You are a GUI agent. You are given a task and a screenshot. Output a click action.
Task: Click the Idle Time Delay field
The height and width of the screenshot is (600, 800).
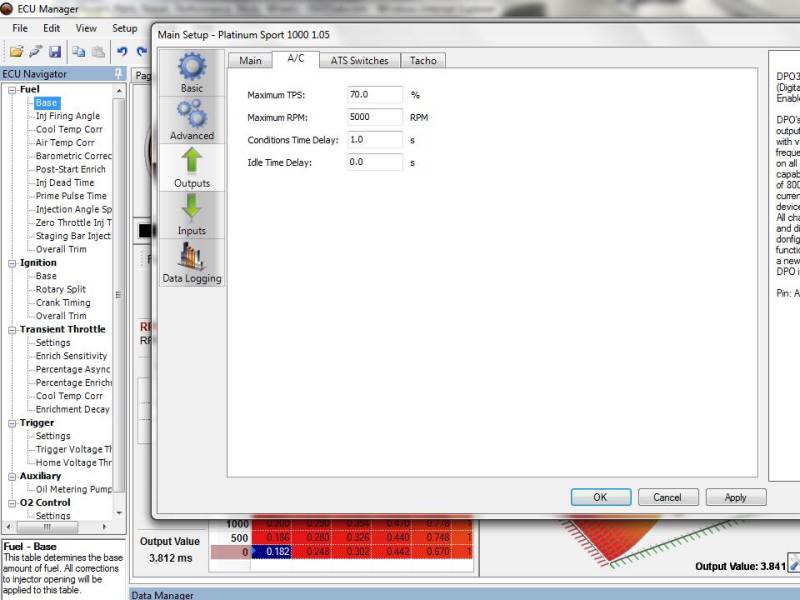(375, 162)
